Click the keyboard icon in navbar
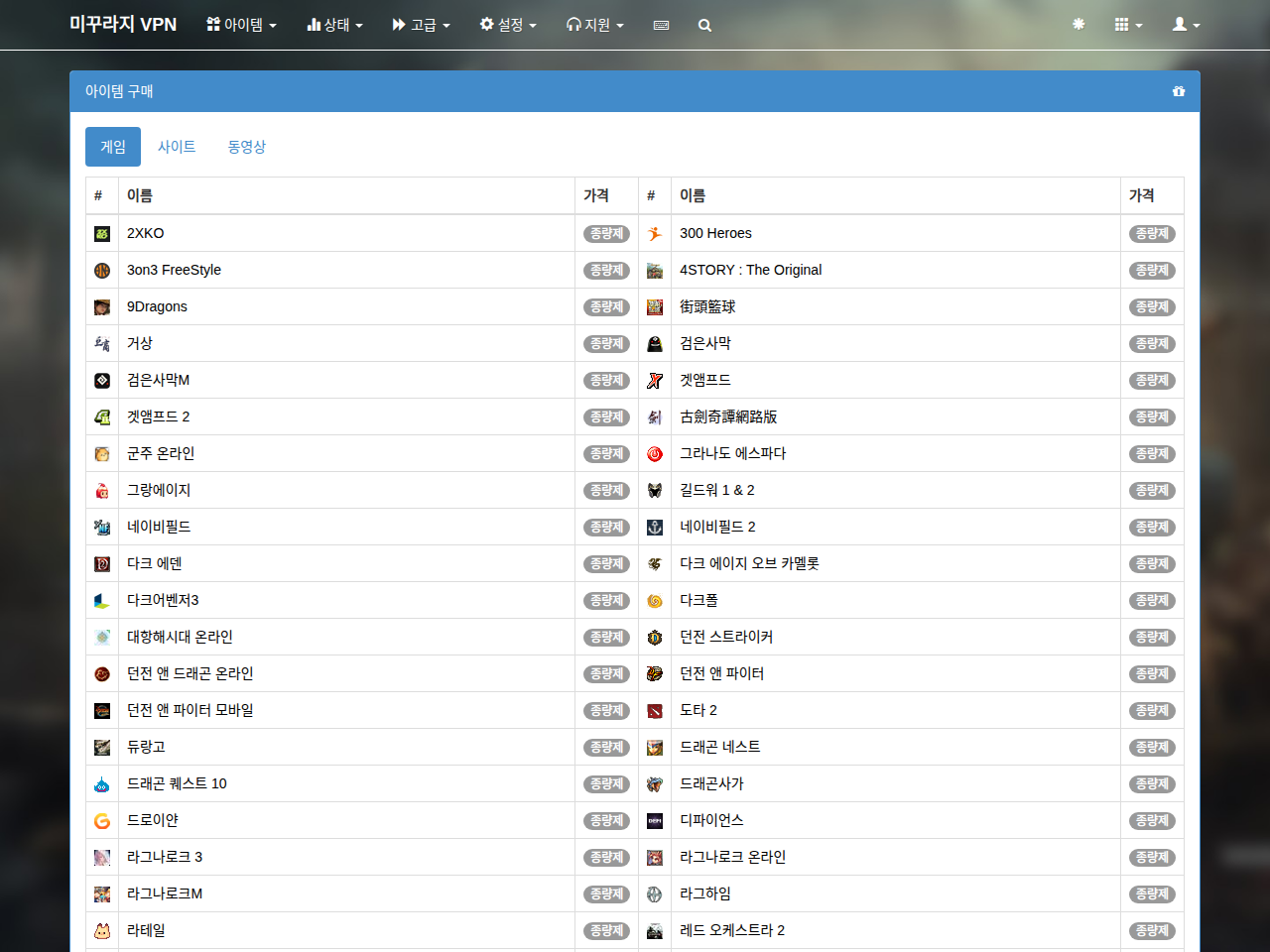The image size is (1270, 952). click(661, 25)
